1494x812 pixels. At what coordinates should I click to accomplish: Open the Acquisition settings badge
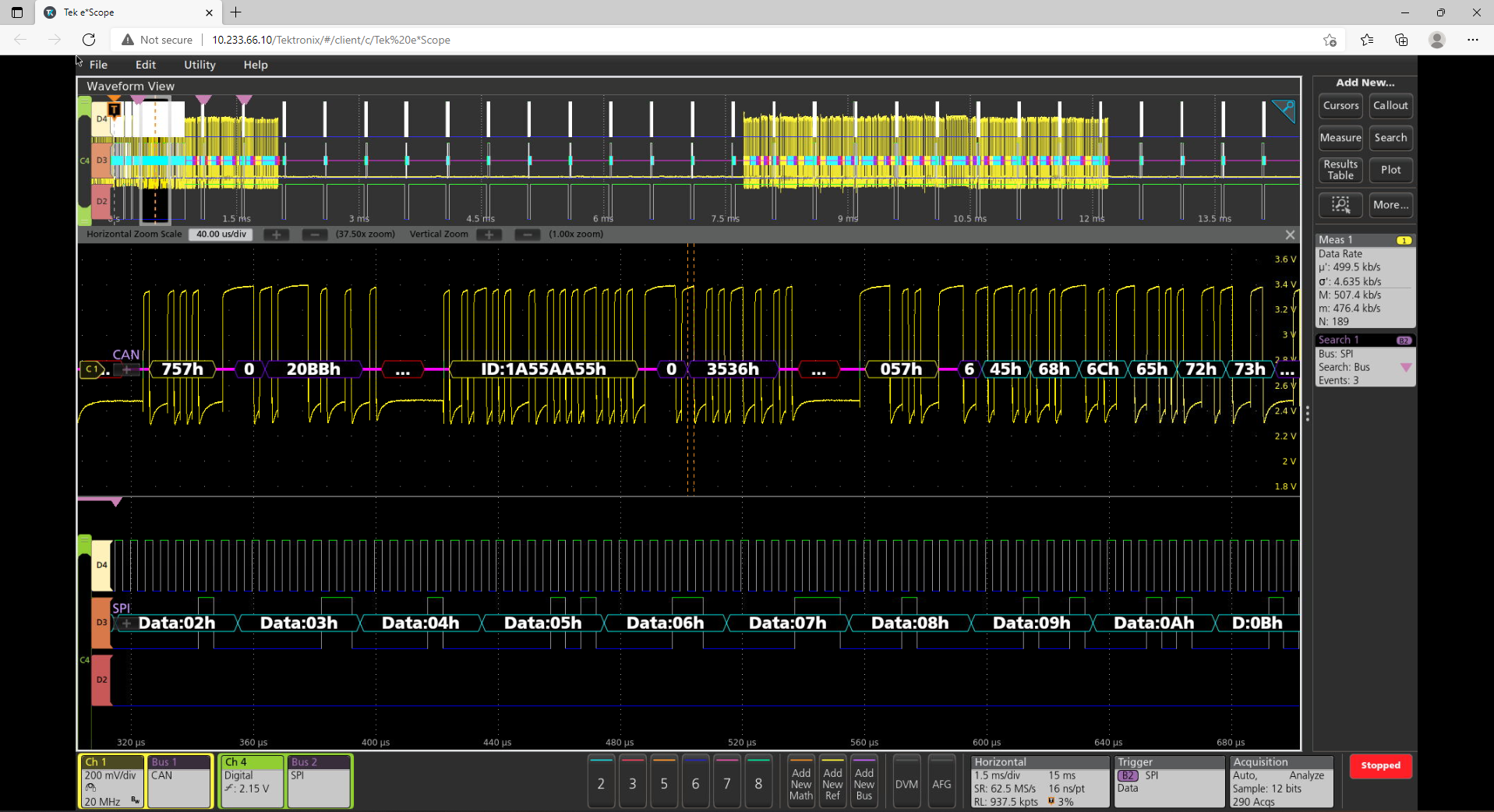(x=1280, y=782)
